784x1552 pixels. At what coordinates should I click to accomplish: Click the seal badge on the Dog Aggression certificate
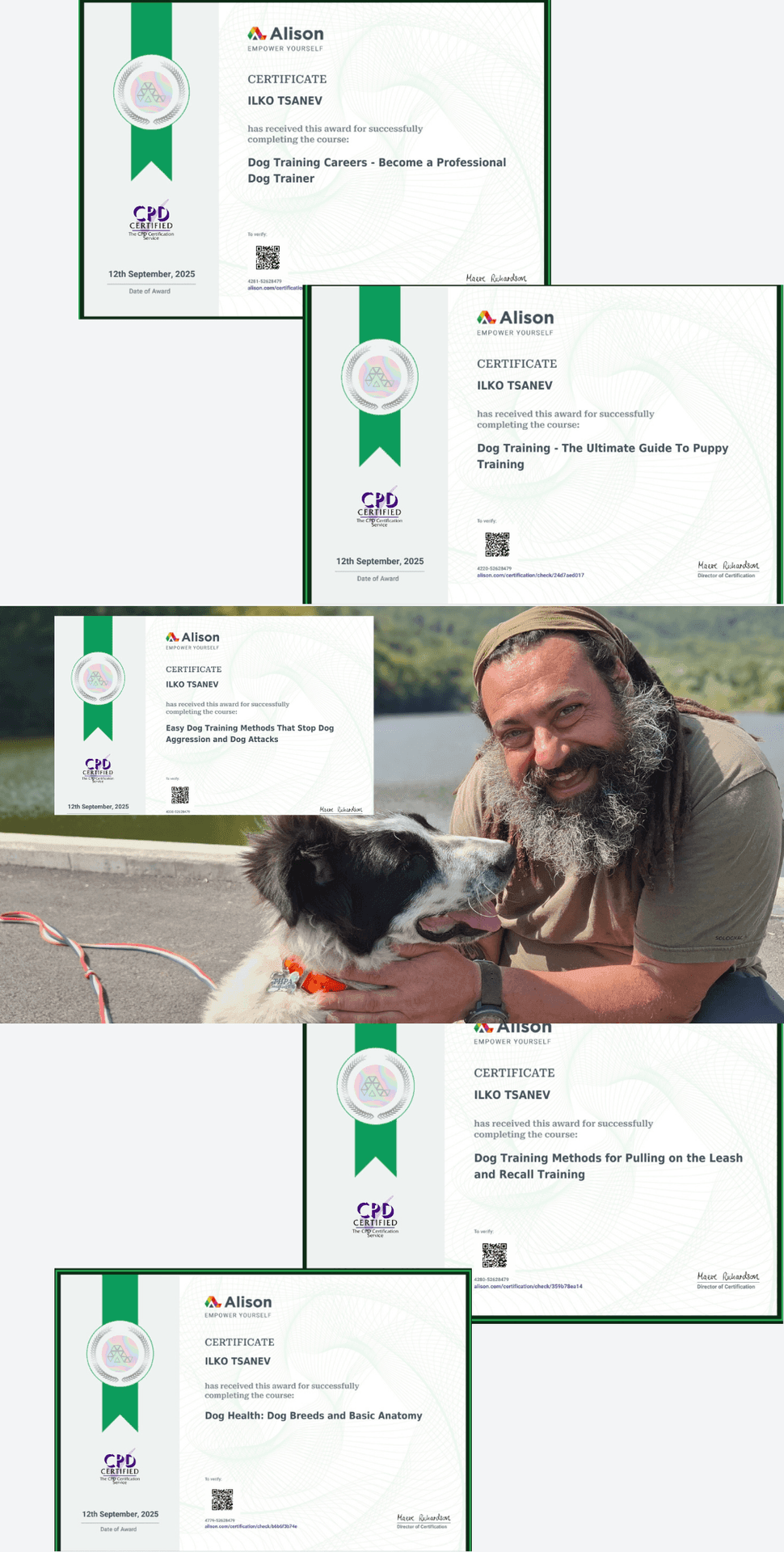(98, 678)
